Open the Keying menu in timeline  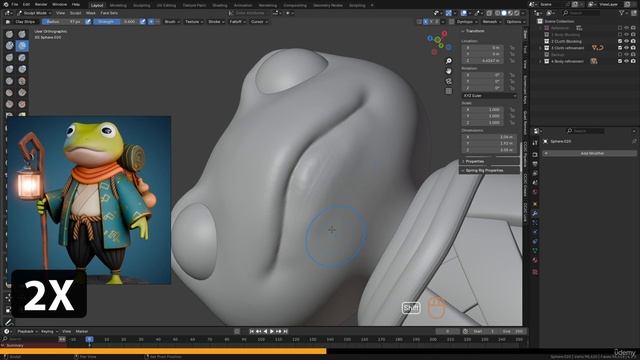tap(49, 331)
